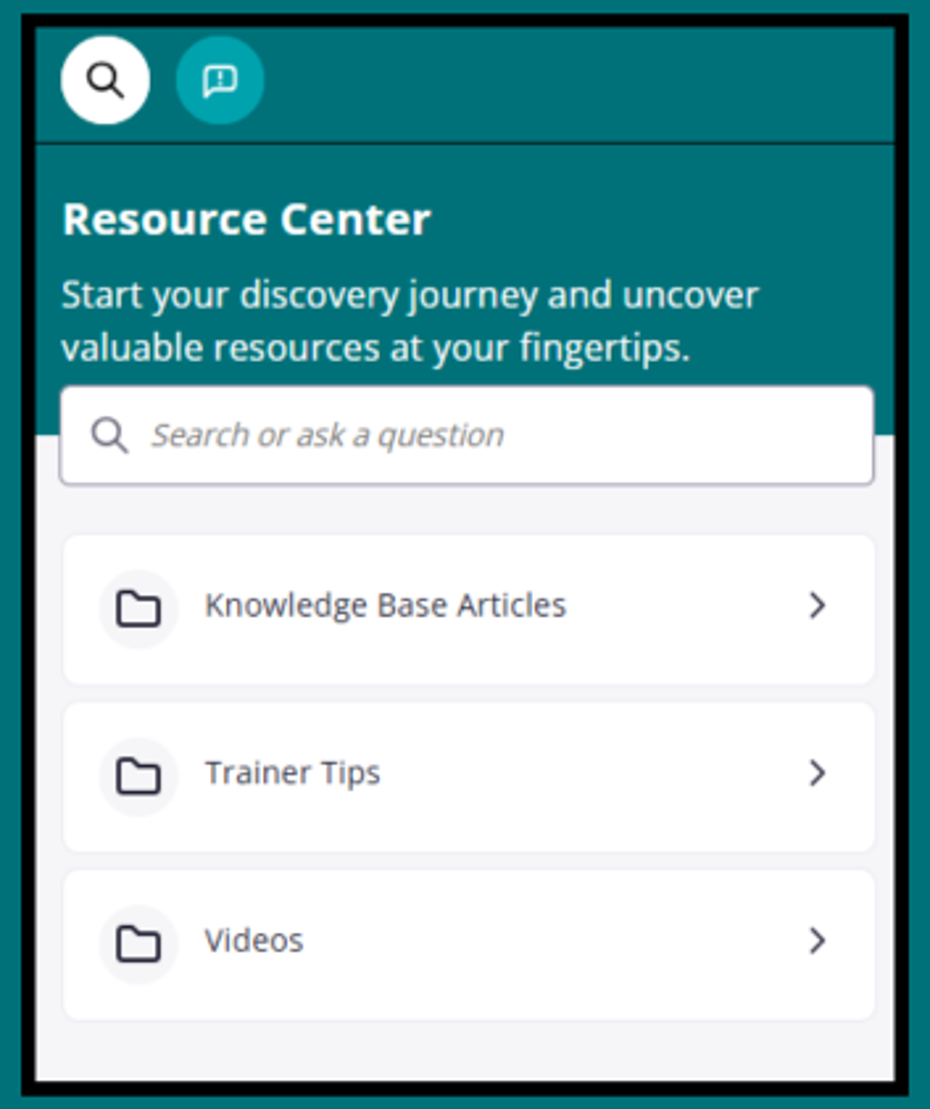Click the Trainer Tips folder icon
This screenshot has height=1109, width=930.
coord(138,775)
